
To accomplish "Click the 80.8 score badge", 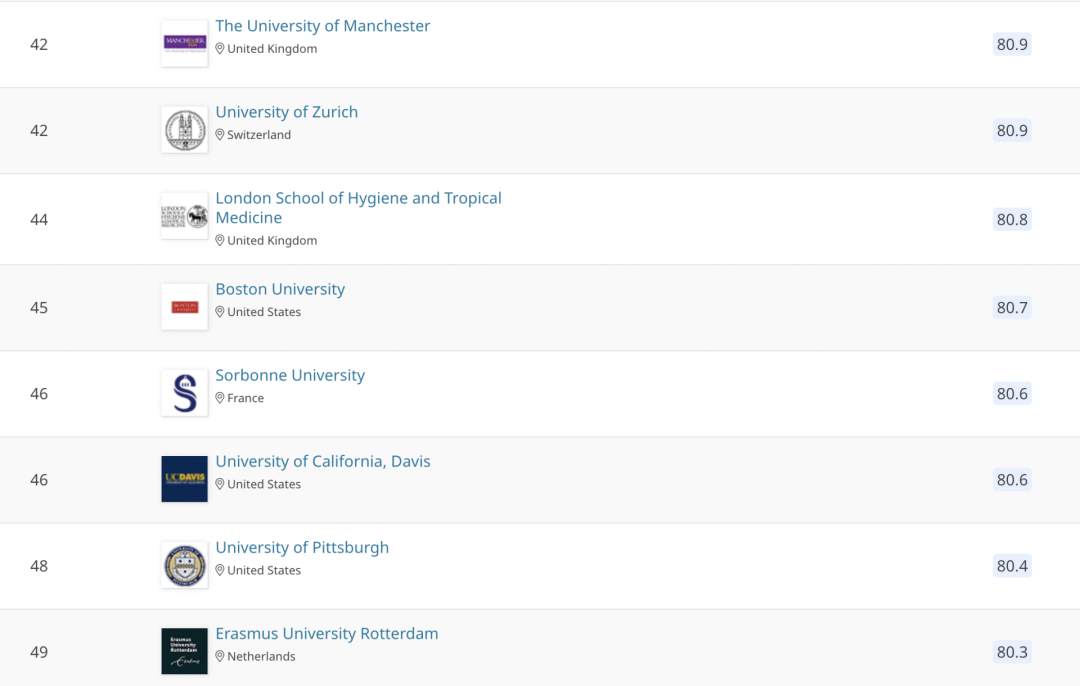I will pyautogui.click(x=1012, y=219).
